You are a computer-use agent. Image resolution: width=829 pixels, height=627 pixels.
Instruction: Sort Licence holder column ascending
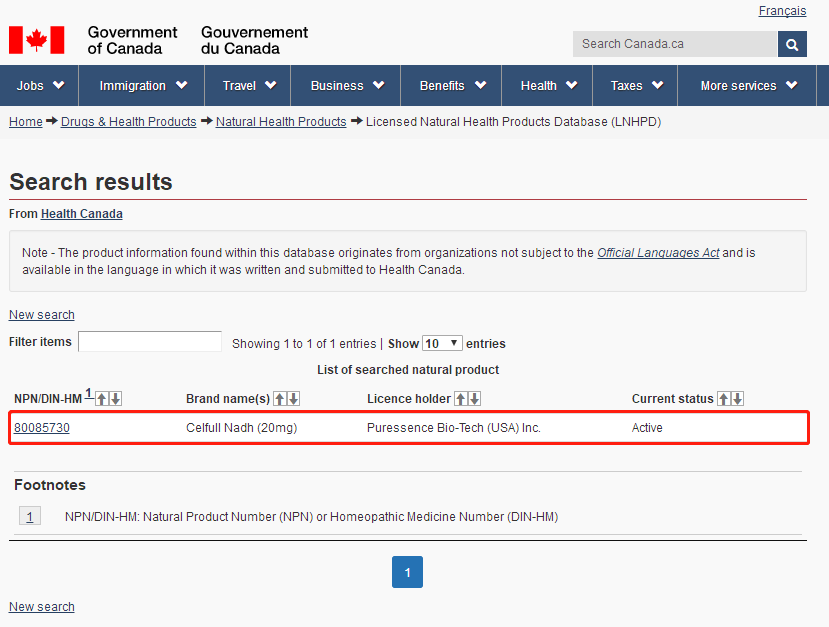(460, 399)
